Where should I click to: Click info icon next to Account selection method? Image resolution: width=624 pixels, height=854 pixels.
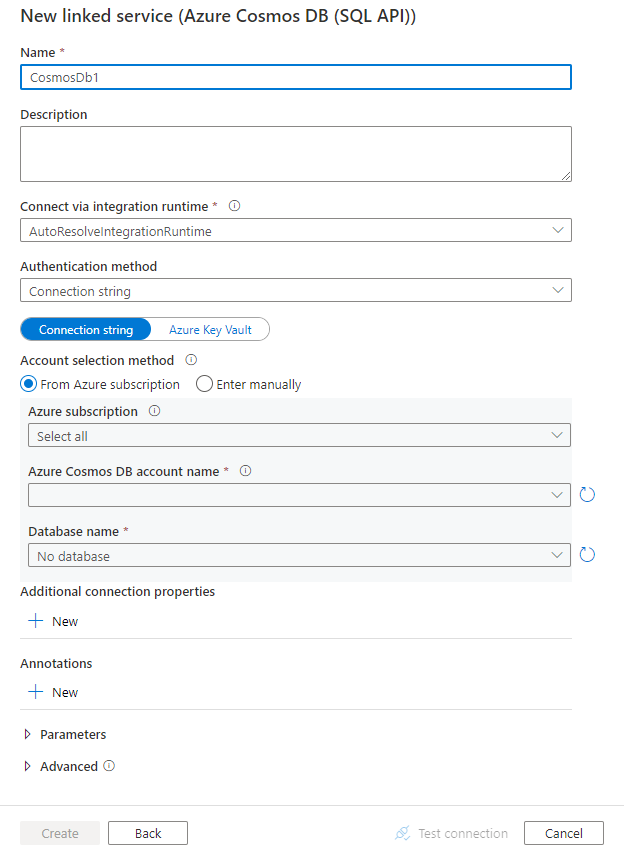(x=191, y=360)
